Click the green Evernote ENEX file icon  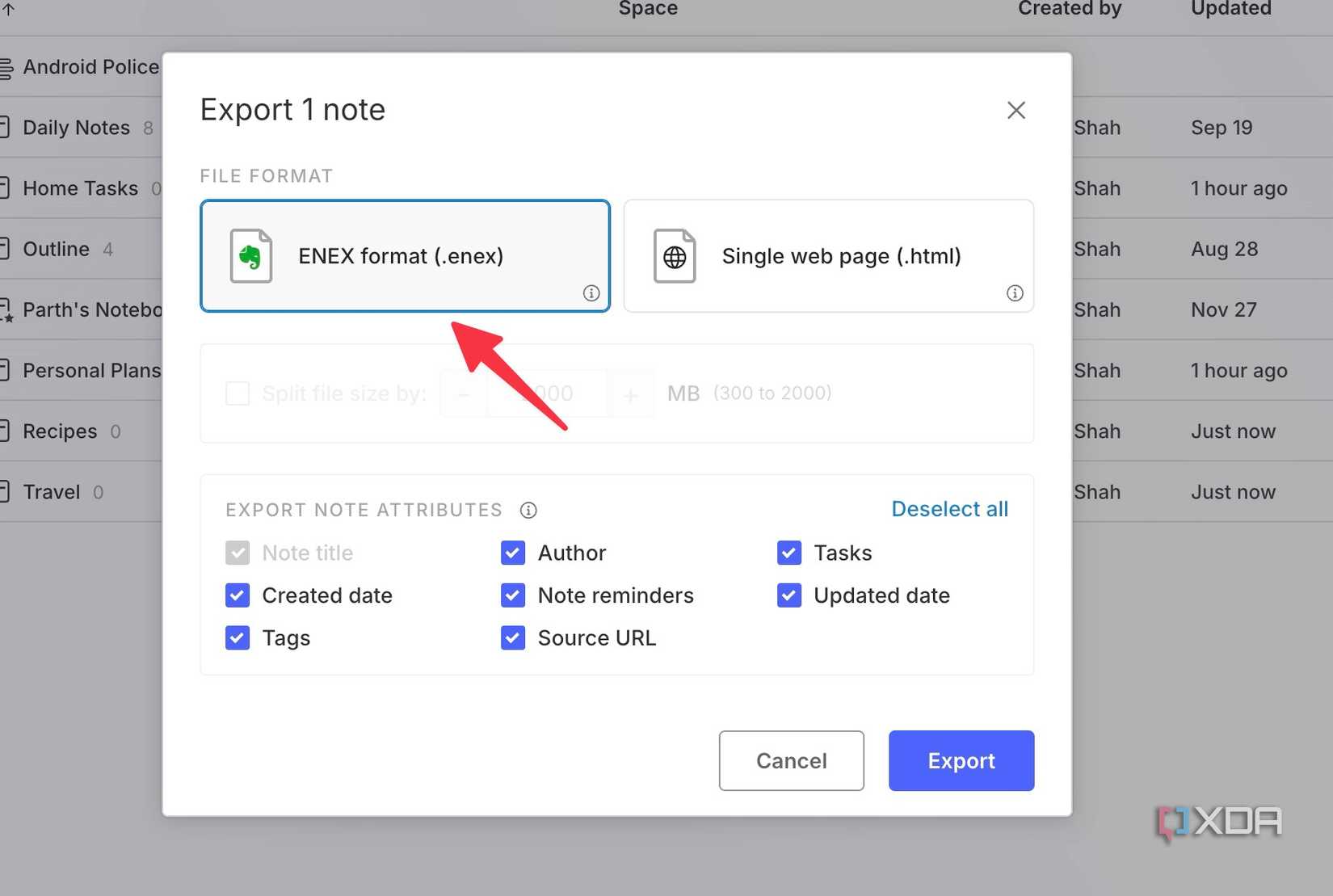250,256
